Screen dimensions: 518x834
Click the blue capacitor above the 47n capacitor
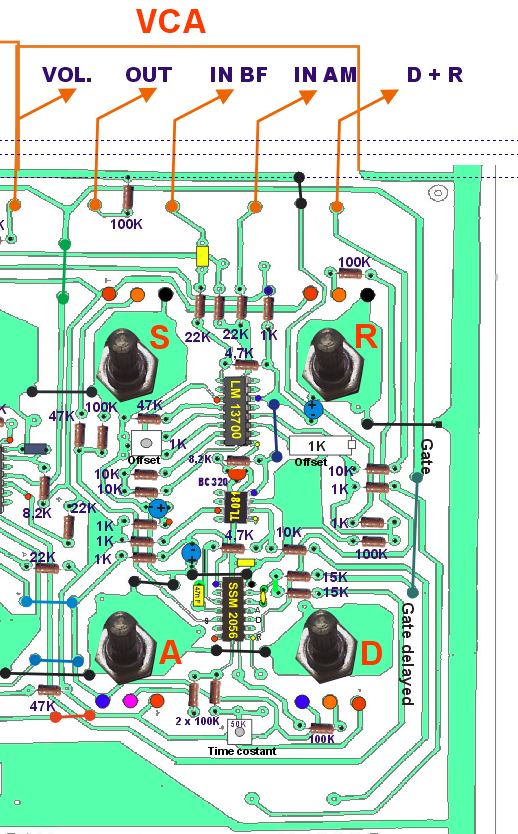[191, 553]
